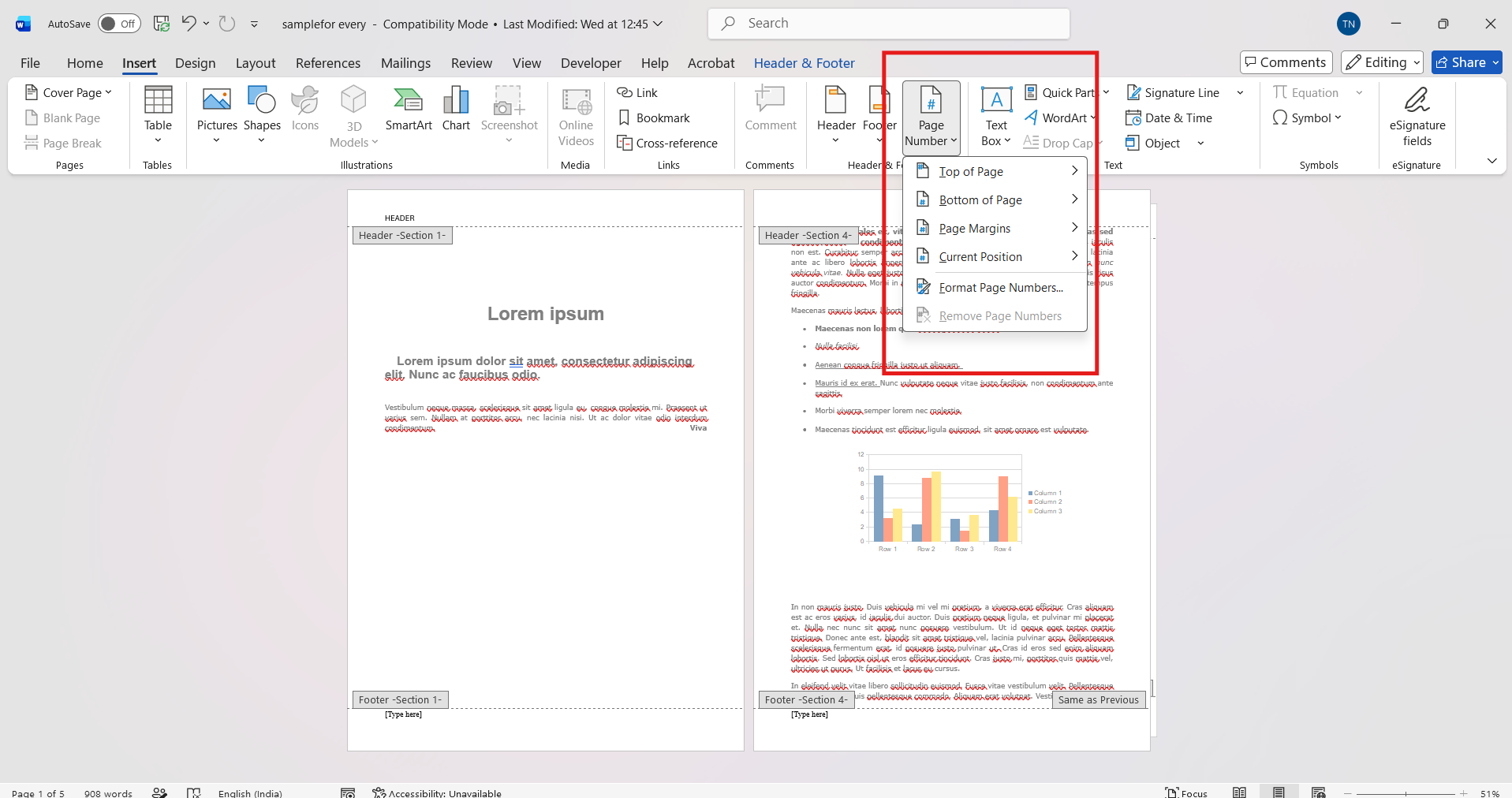1512x798 pixels.
Task: Click the File menu
Action: [x=30, y=63]
